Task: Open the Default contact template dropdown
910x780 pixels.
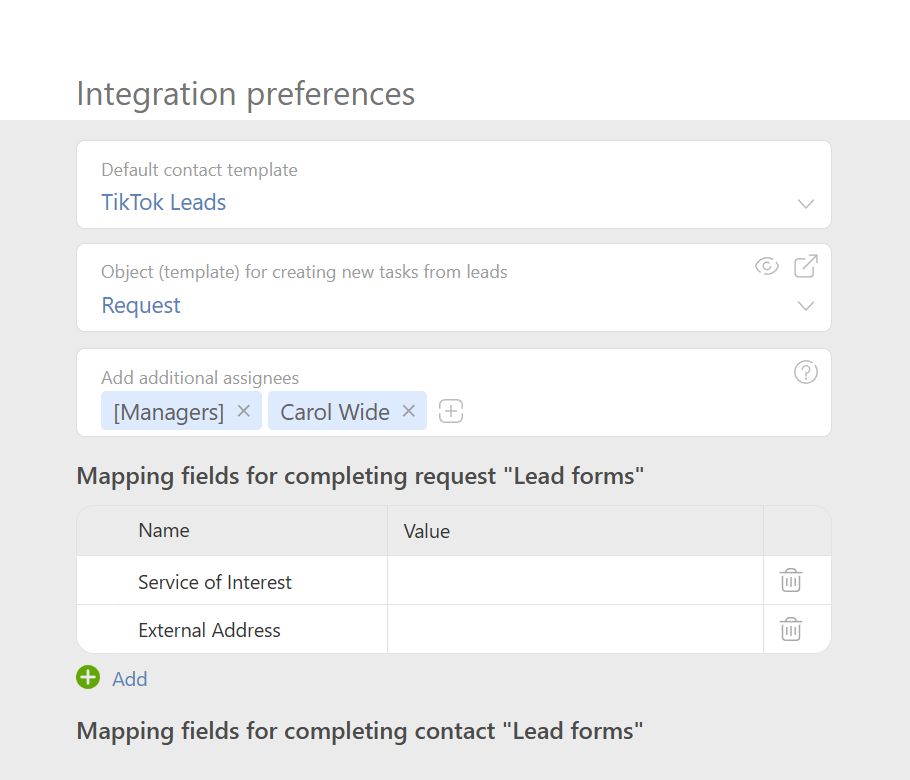Action: coord(806,203)
